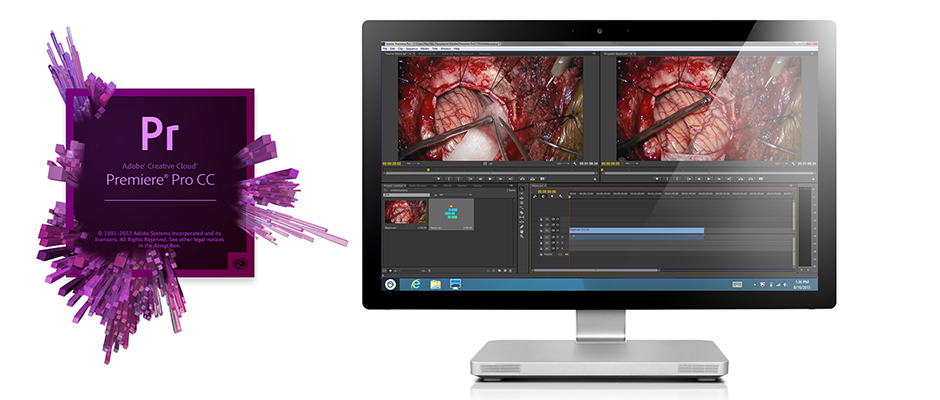The height and width of the screenshot is (400, 940).
Task: Toggle lock on the A1 track
Action: (x=541, y=237)
